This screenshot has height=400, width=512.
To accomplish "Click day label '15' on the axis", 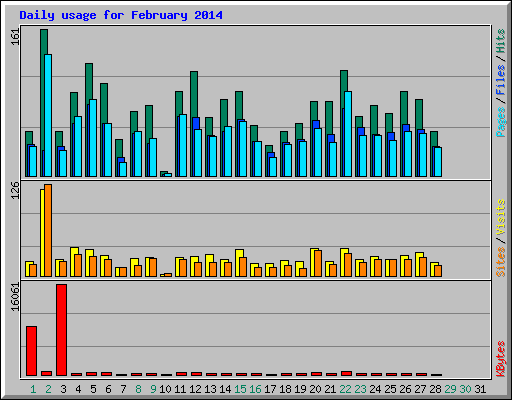I will (240, 389).
